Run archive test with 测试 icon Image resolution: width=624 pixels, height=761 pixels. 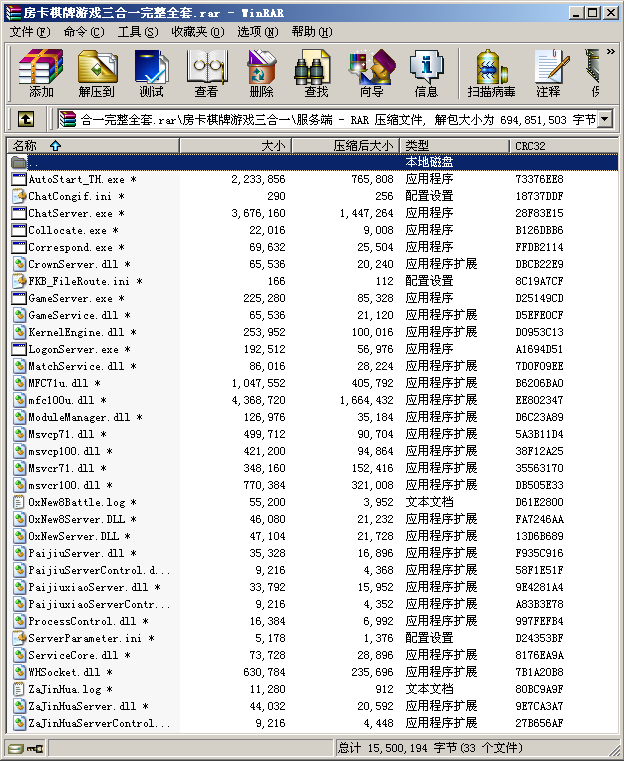tap(151, 73)
